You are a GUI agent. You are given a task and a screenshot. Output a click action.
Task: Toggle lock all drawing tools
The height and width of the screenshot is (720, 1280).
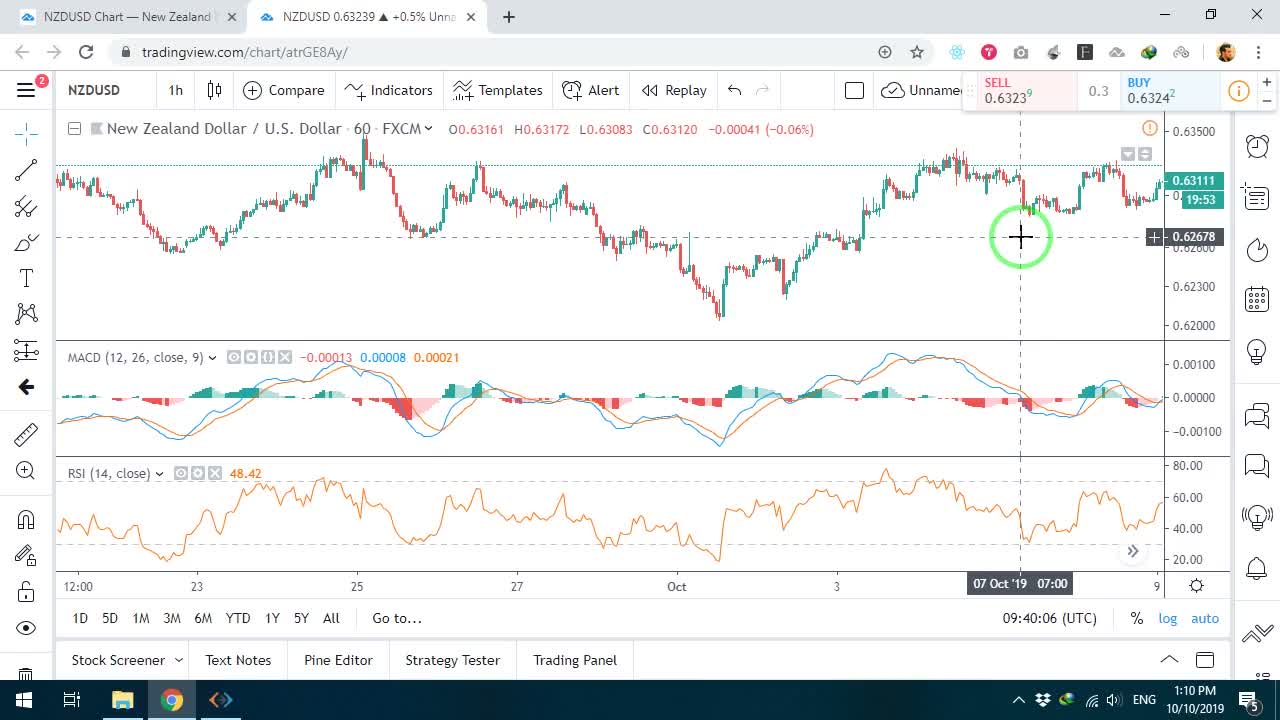[x=26, y=592]
